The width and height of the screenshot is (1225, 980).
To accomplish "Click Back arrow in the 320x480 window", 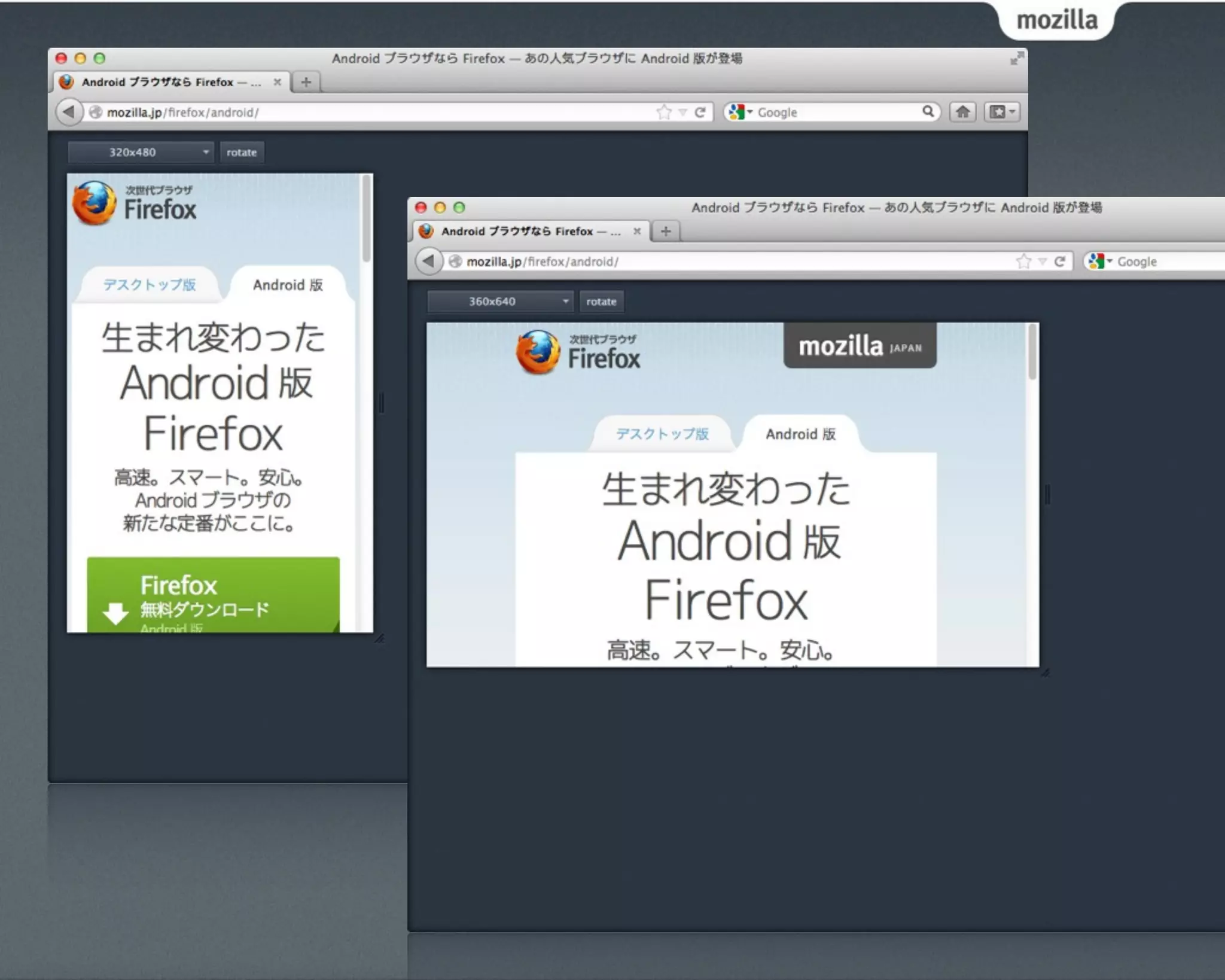I will [x=69, y=112].
